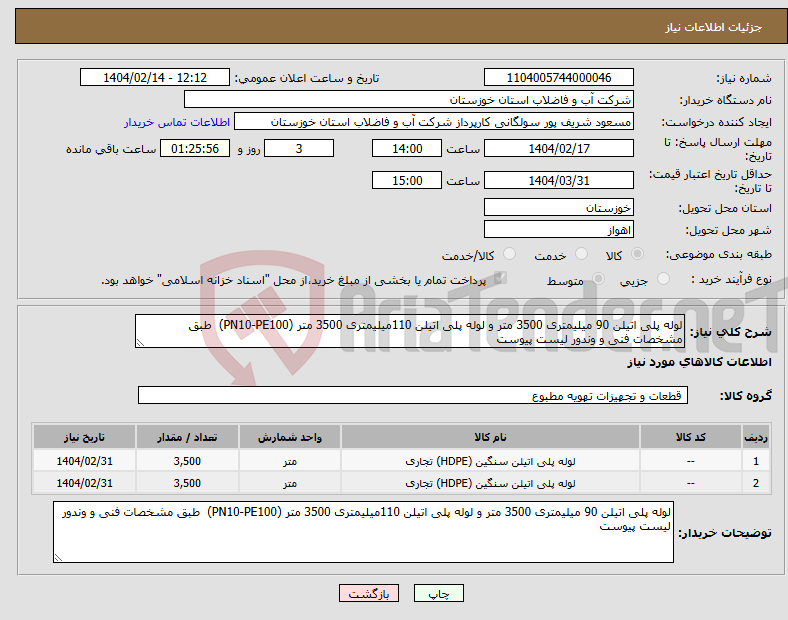Image resolution: width=788 pixels, height=620 pixels.
Task: Click the announcement date field 1404/02/14 - 12:12
Action: [x=155, y=77]
